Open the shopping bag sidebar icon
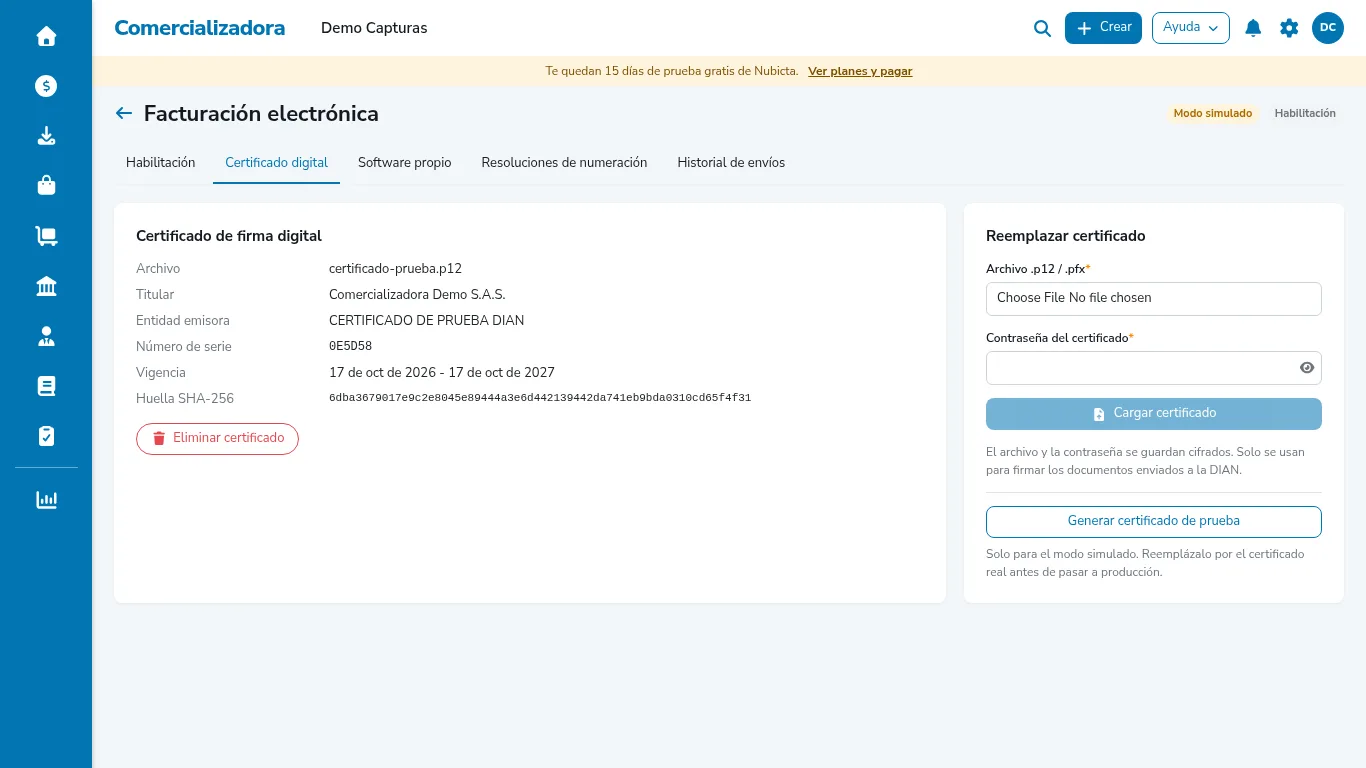 pos(46,186)
